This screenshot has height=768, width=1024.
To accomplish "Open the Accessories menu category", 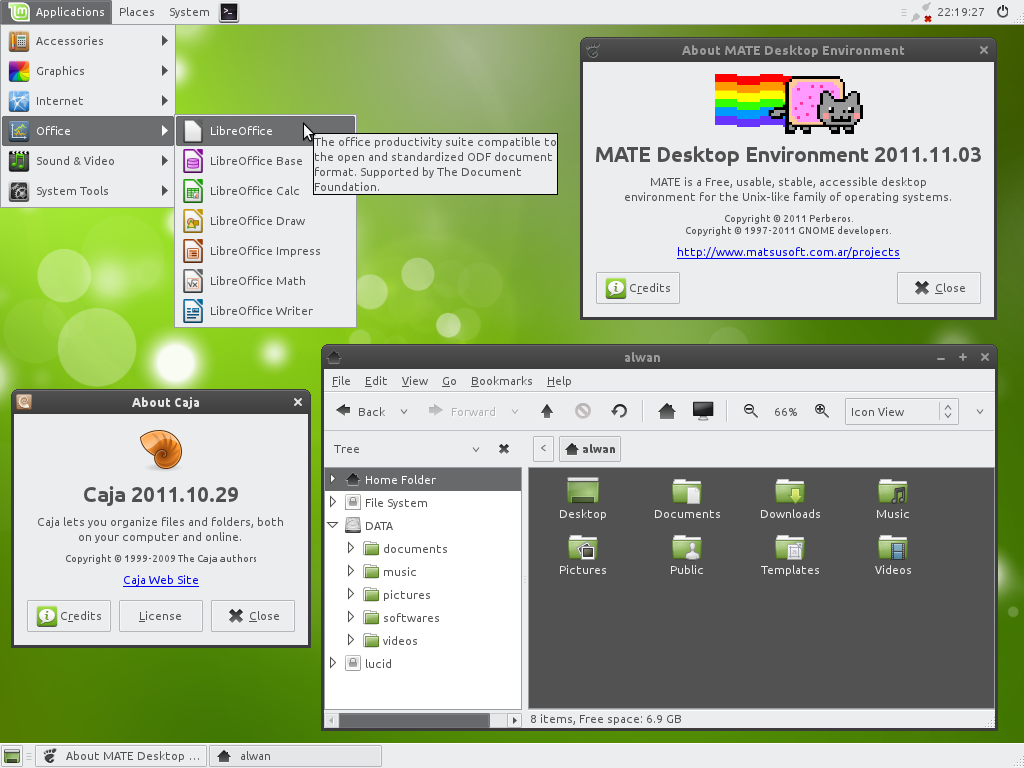I will click(88, 40).
